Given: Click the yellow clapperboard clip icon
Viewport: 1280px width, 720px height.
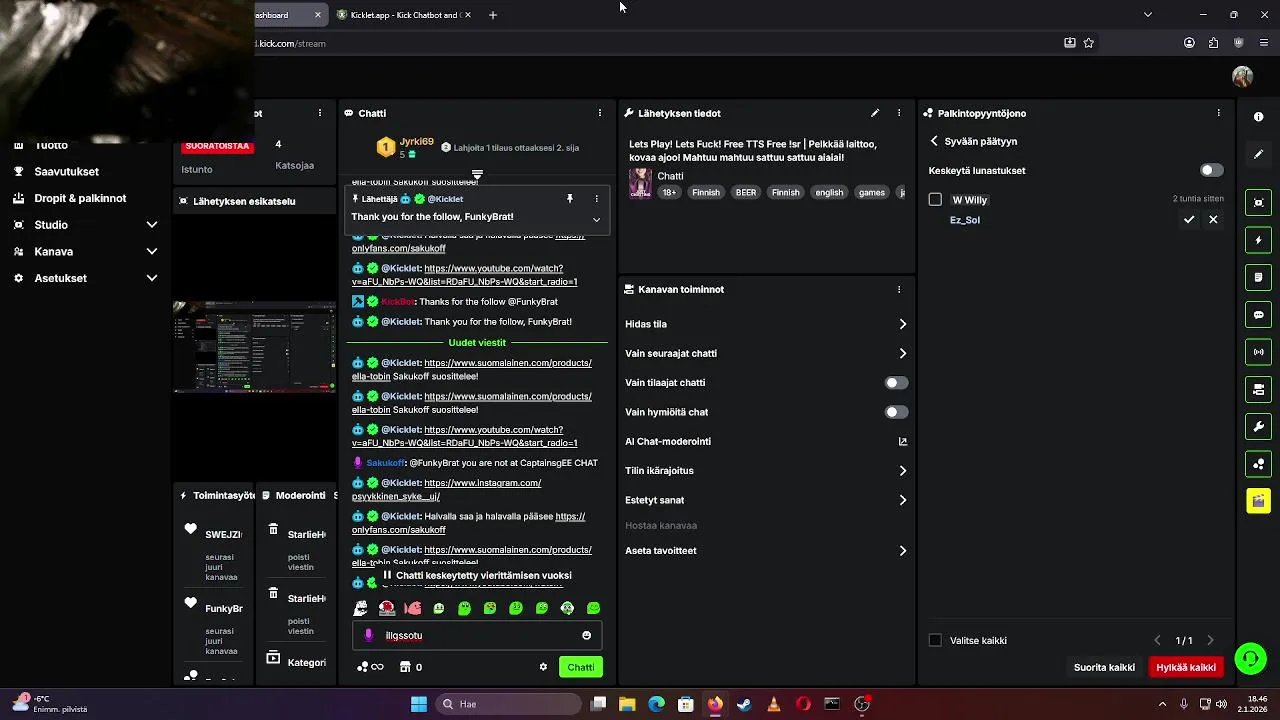Looking at the screenshot, I should pyautogui.click(x=1258, y=501).
